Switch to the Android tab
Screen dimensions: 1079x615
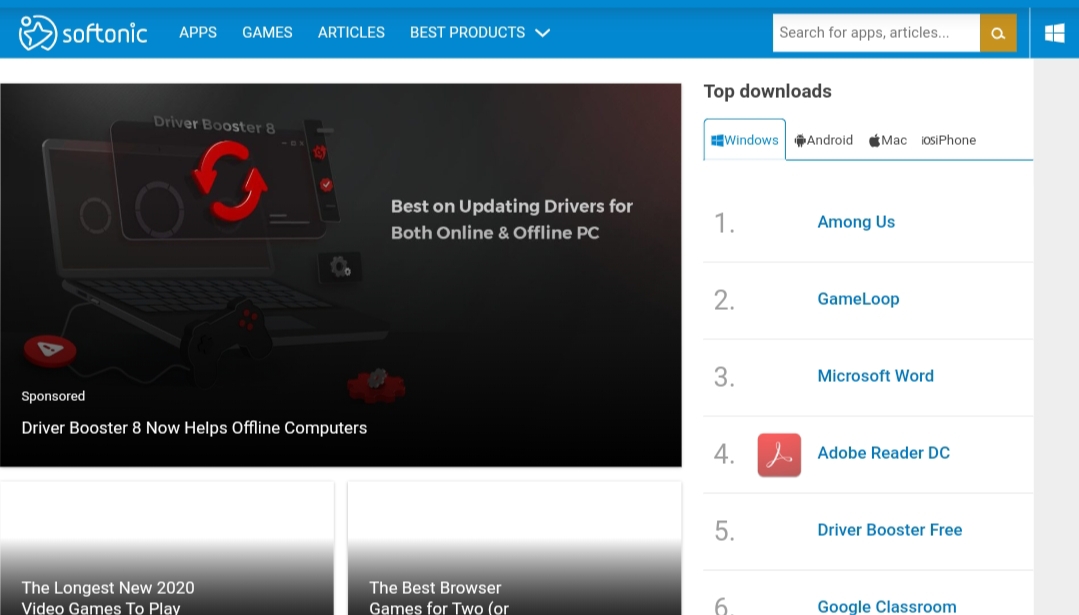pos(824,140)
